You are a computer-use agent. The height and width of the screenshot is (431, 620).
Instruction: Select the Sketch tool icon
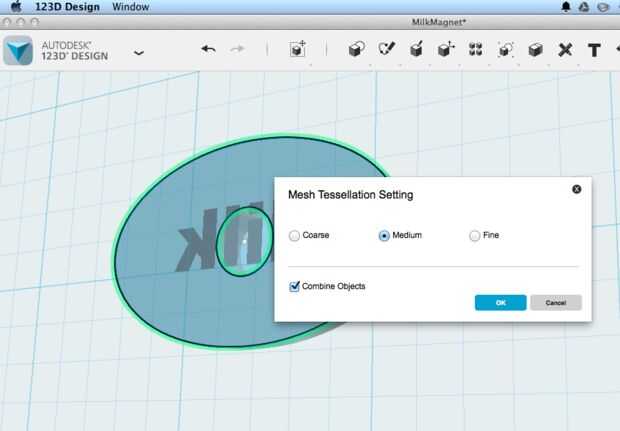tap(386, 49)
